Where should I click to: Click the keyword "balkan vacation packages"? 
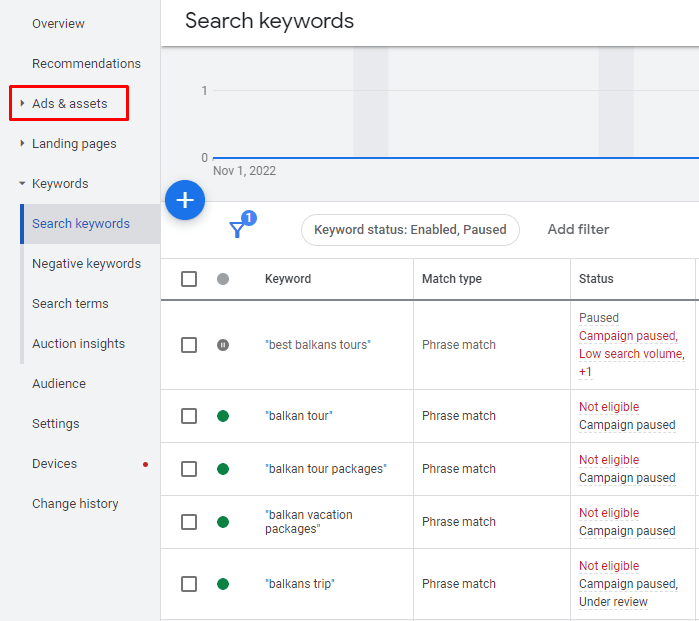pos(308,522)
